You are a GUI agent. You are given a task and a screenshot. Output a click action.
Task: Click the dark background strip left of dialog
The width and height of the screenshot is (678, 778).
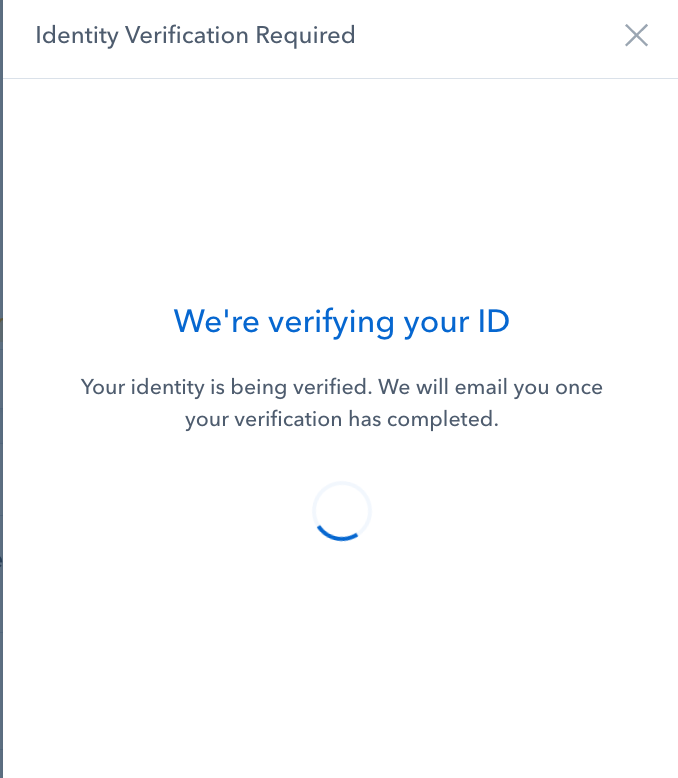tap(1, 400)
